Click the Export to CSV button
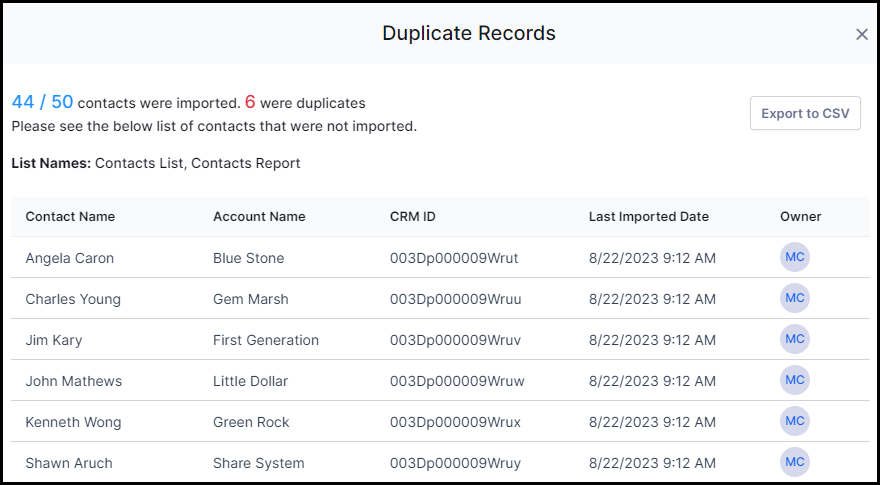This screenshot has width=880, height=485. click(805, 113)
